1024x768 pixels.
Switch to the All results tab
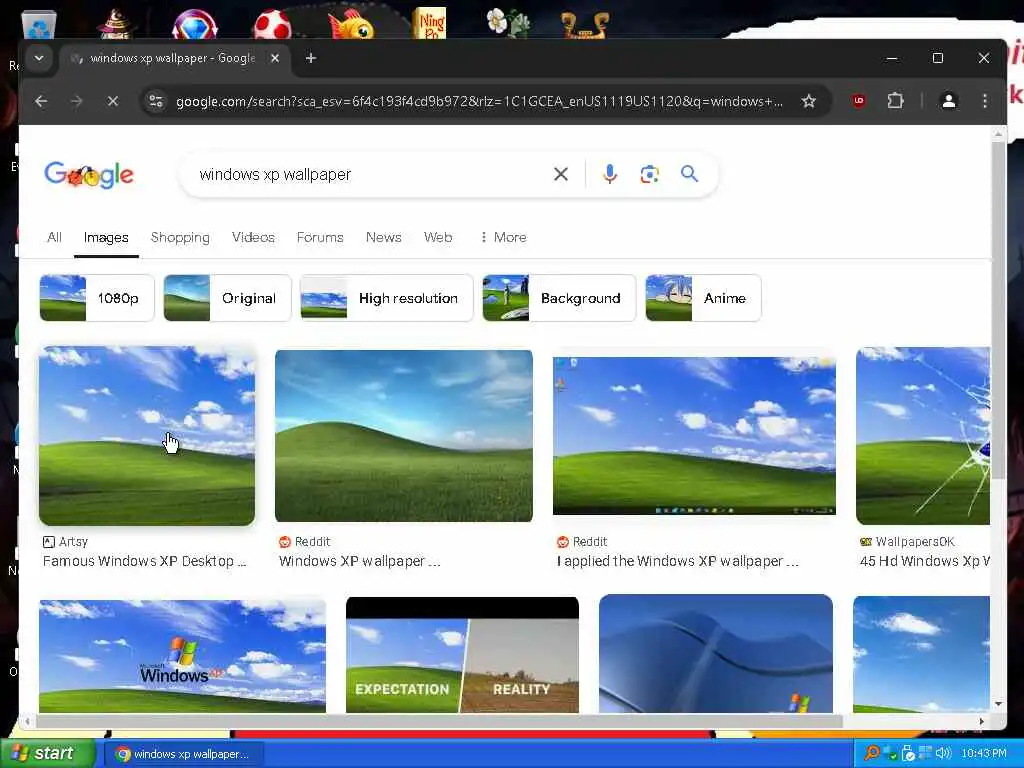click(x=54, y=237)
